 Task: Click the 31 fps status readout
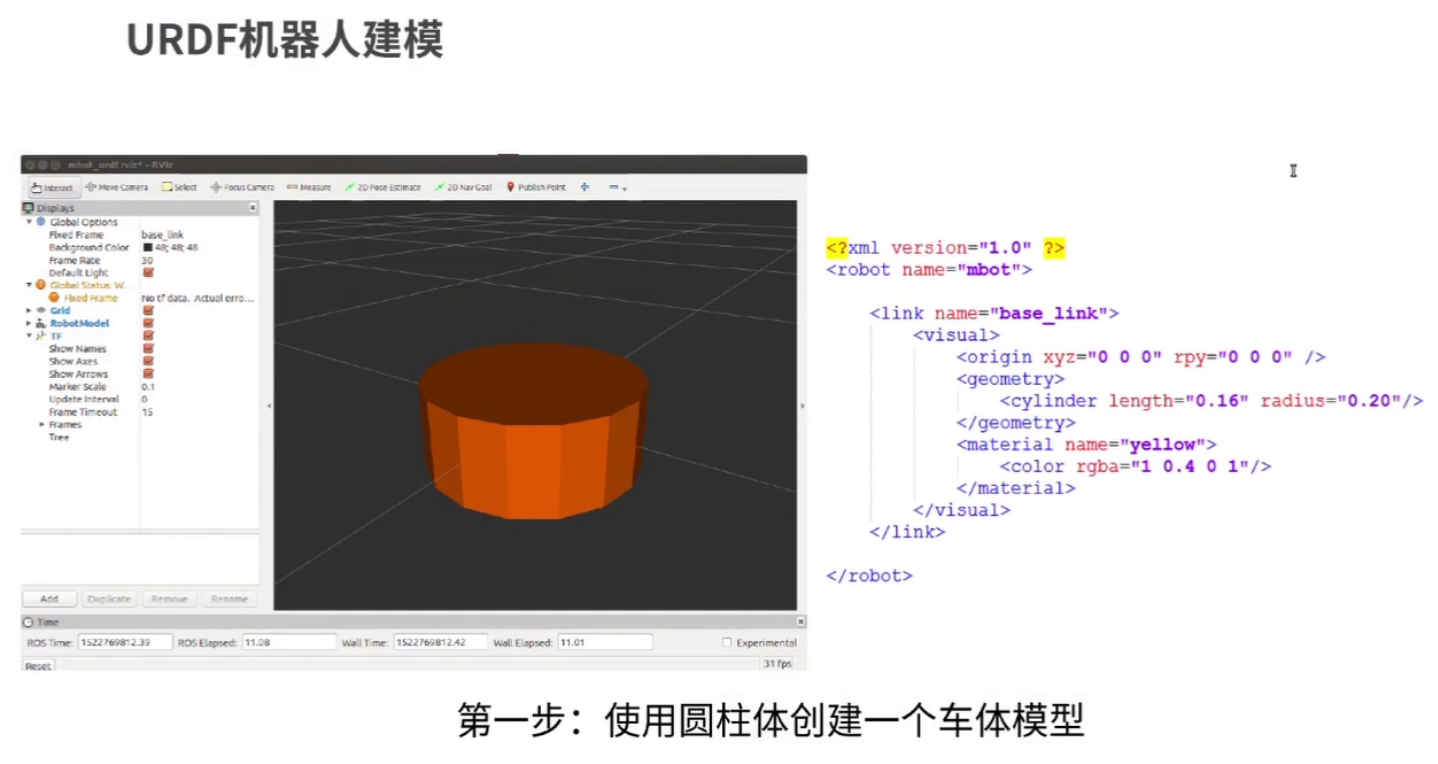(777, 664)
